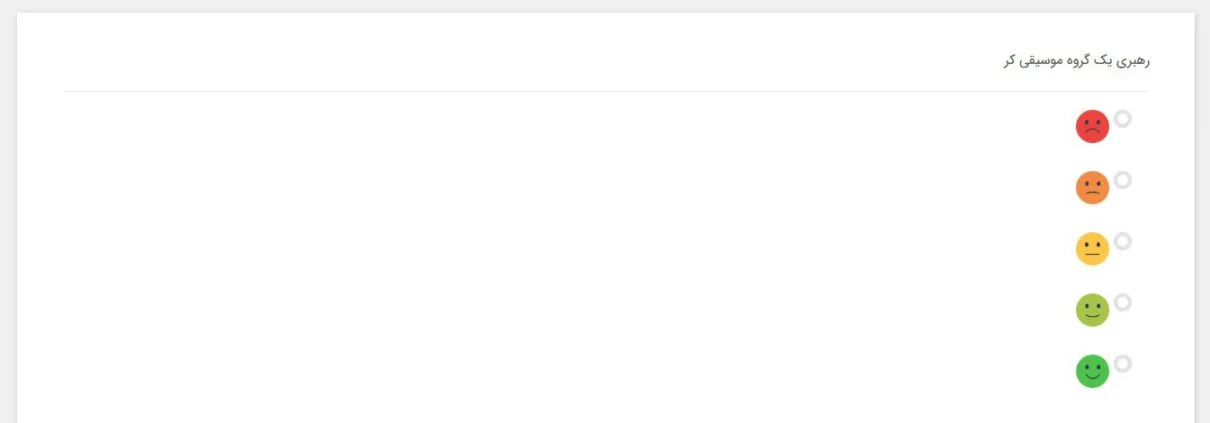Choose radio button next to yellow neutral face
The image size is (1210, 423).
[x=1123, y=241]
